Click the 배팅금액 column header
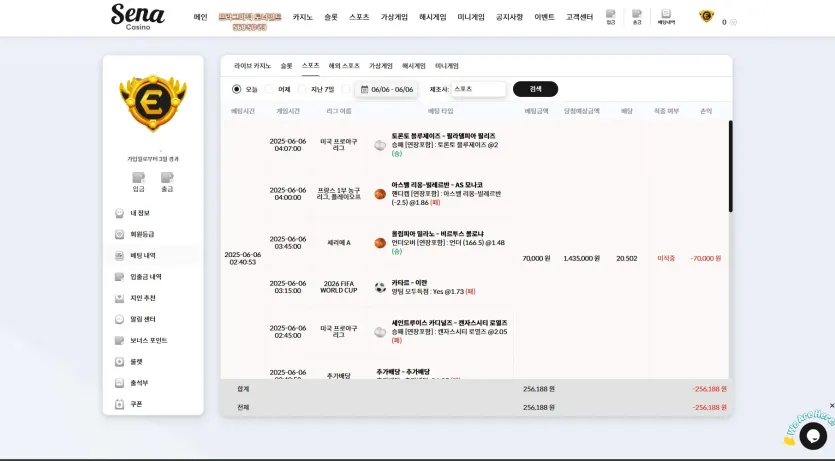 point(537,111)
